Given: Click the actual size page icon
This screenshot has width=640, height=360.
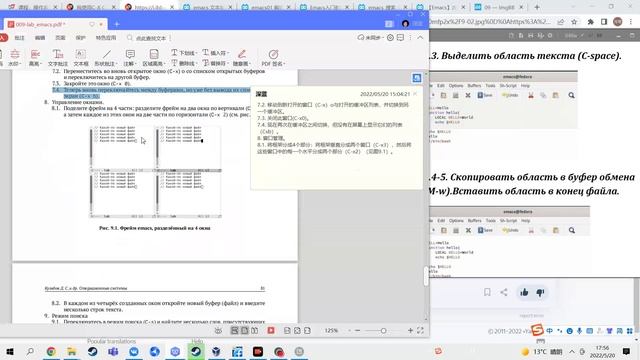Looking at the screenshot, I should [287, 331].
